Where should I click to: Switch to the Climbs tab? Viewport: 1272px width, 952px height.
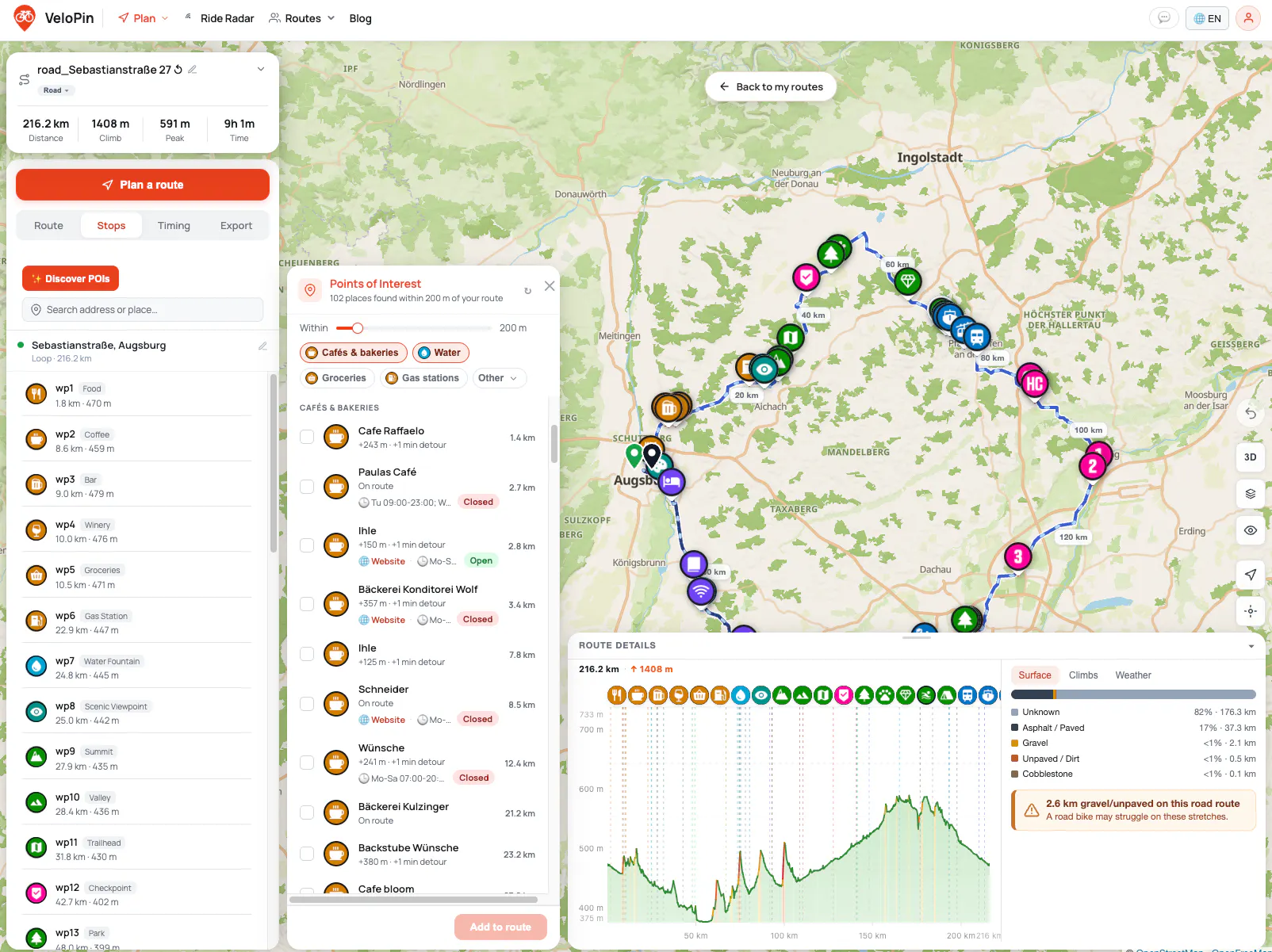click(x=1083, y=675)
